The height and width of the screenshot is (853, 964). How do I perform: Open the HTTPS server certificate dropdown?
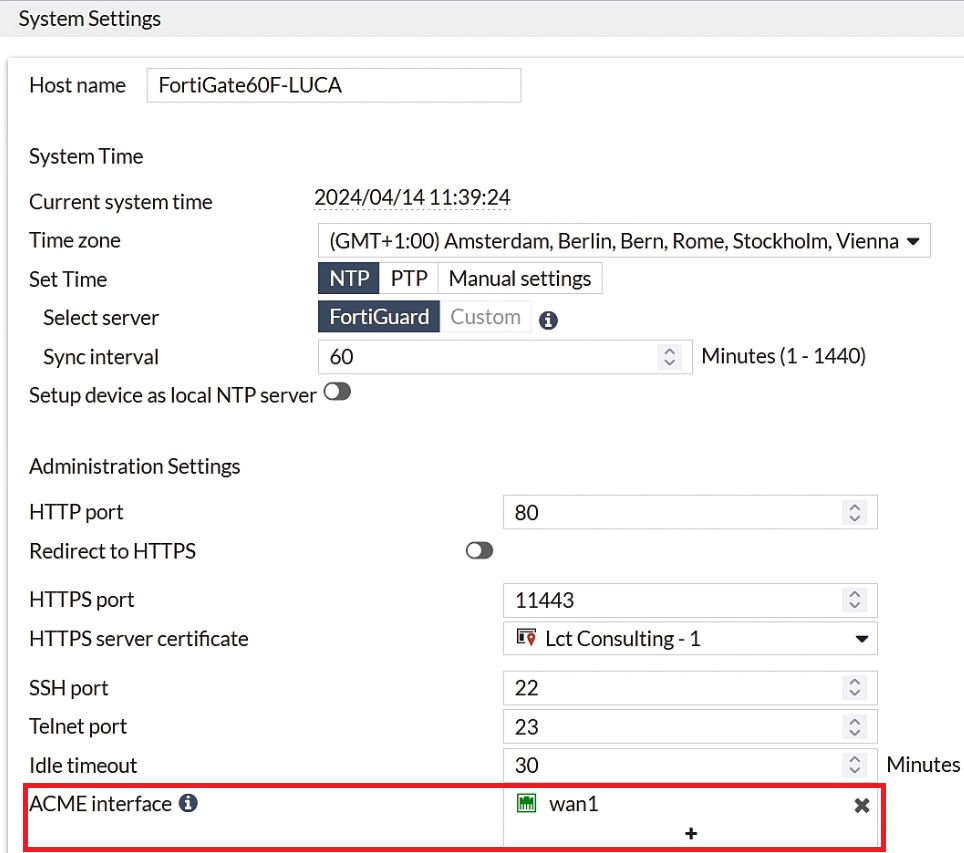(x=690, y=638)
